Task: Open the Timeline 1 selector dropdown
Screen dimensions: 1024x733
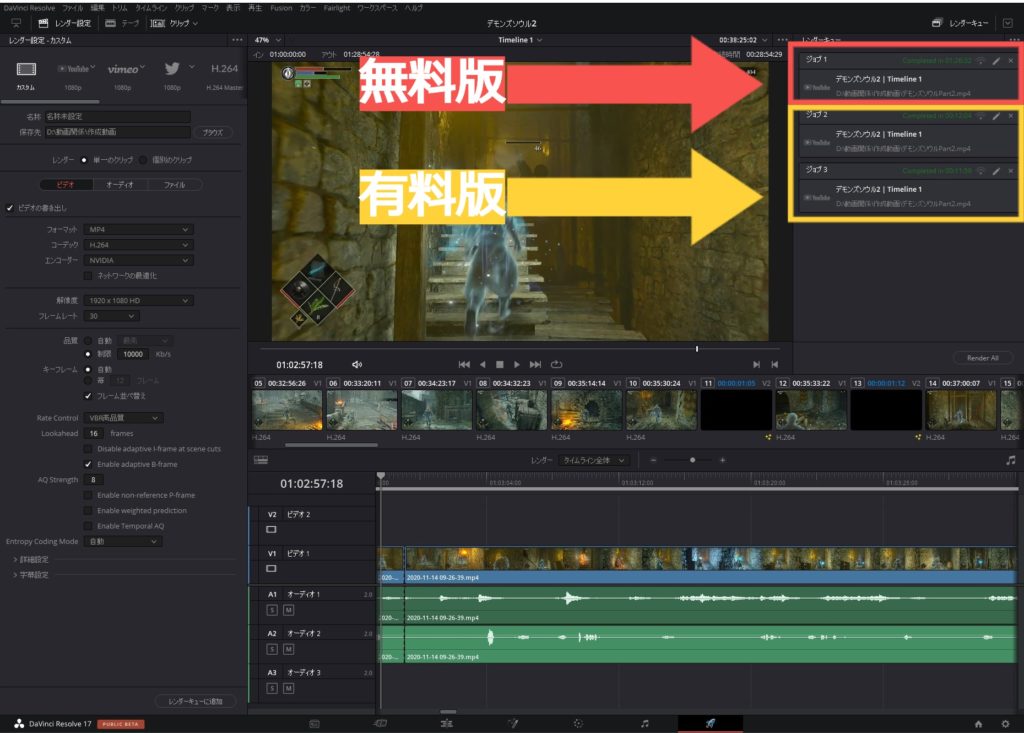Action: [x=520, y=40]
